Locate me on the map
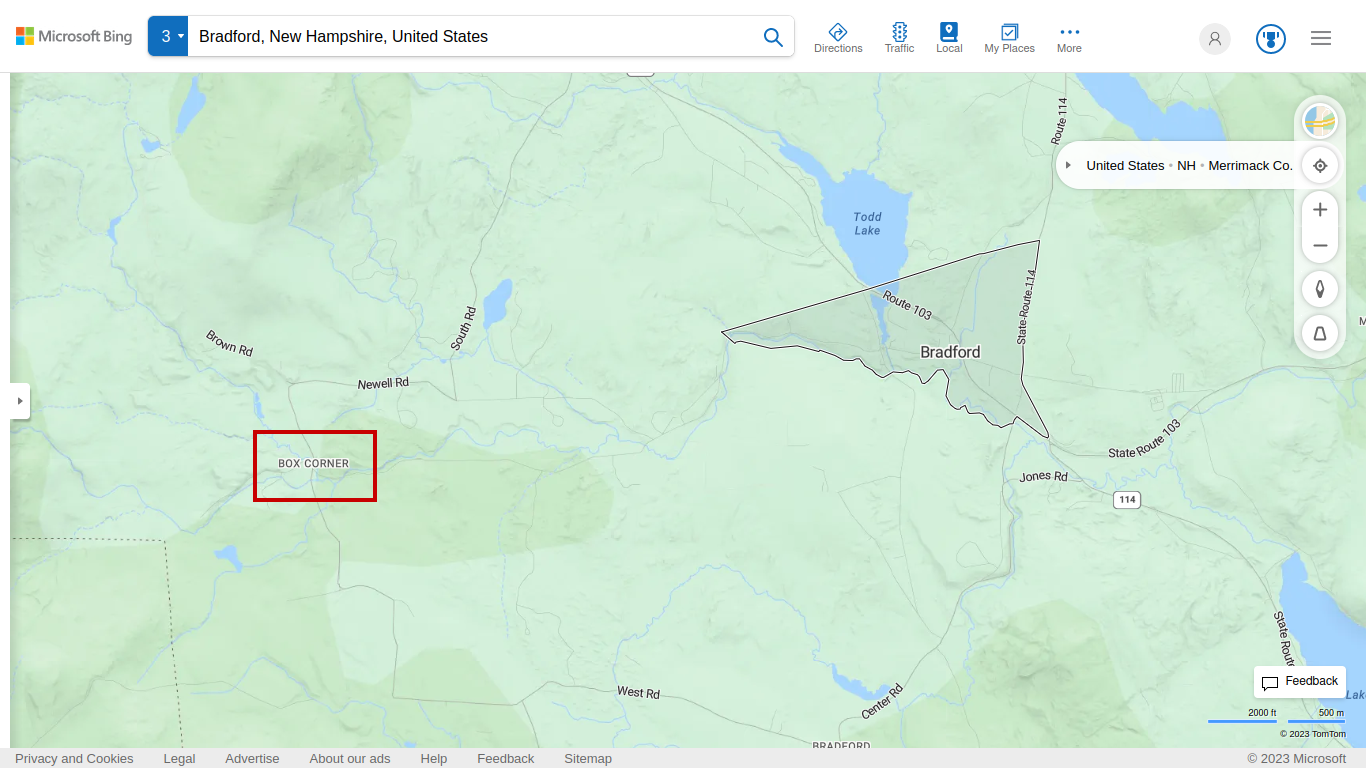Viewport: 1366px width, 768px height. [x=1320, y=165]
